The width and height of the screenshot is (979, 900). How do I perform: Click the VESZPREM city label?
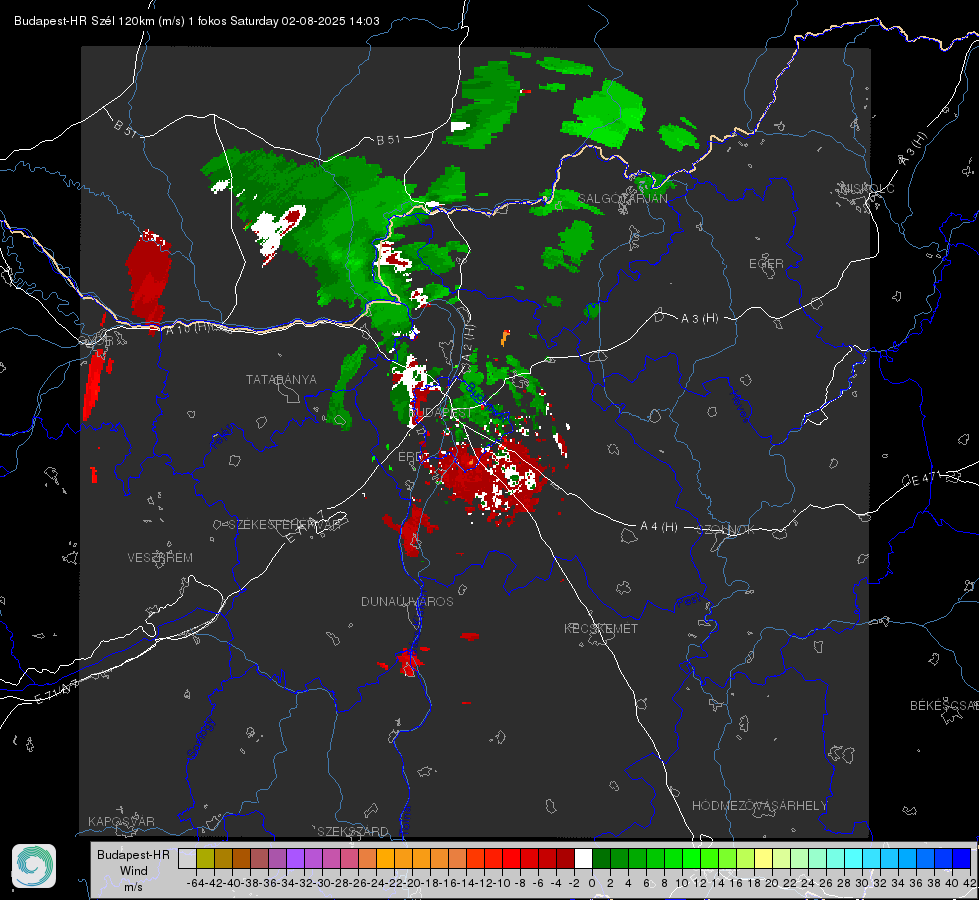point(160,557)
